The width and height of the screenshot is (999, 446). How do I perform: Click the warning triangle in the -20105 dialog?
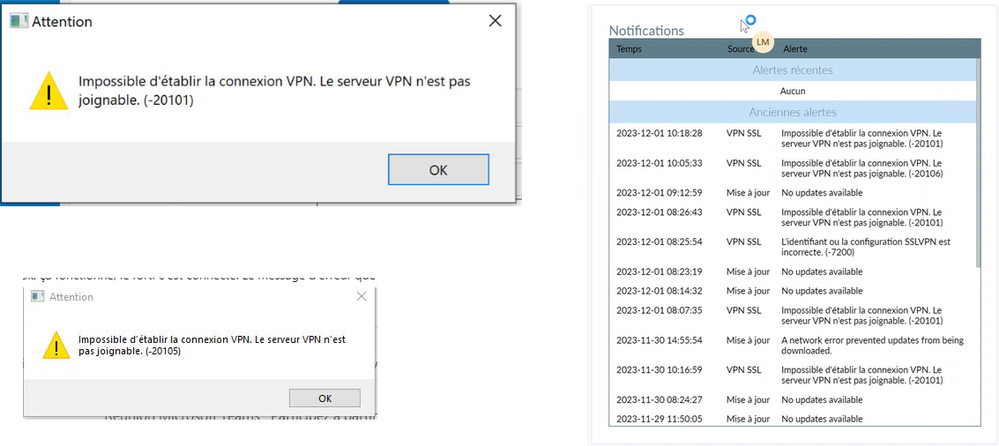56,346
